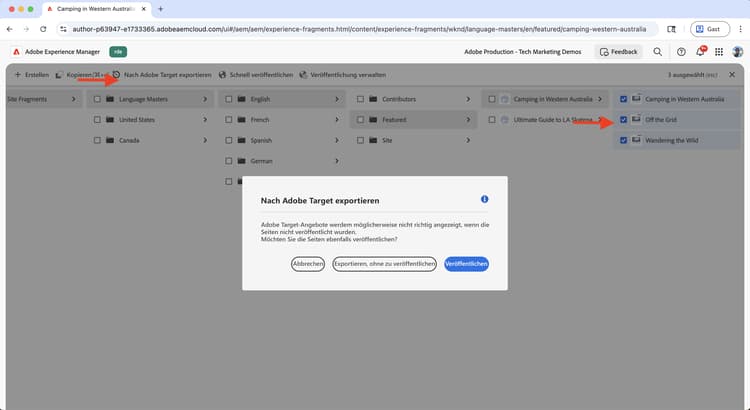
Task: Toggle the Featured folder checkbox
Action: click(x=360, y=120)
